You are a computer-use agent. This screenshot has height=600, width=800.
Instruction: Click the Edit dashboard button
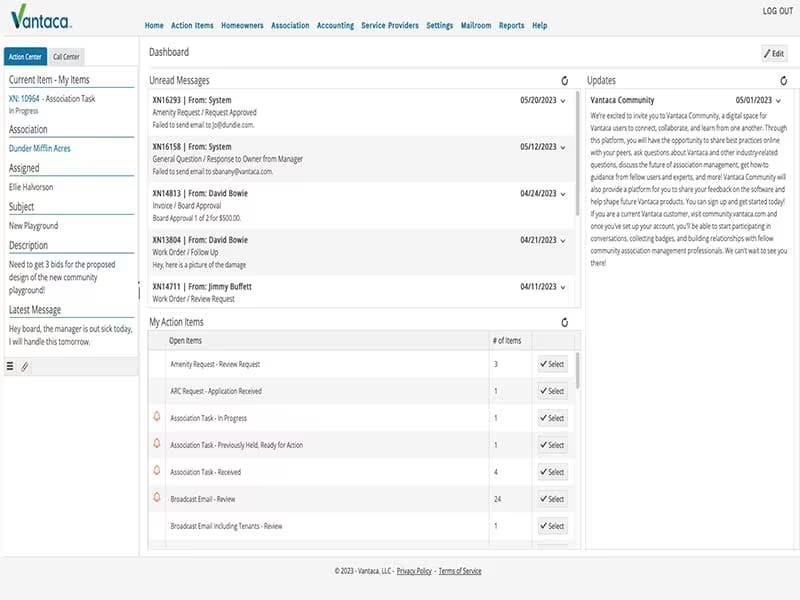774,54
